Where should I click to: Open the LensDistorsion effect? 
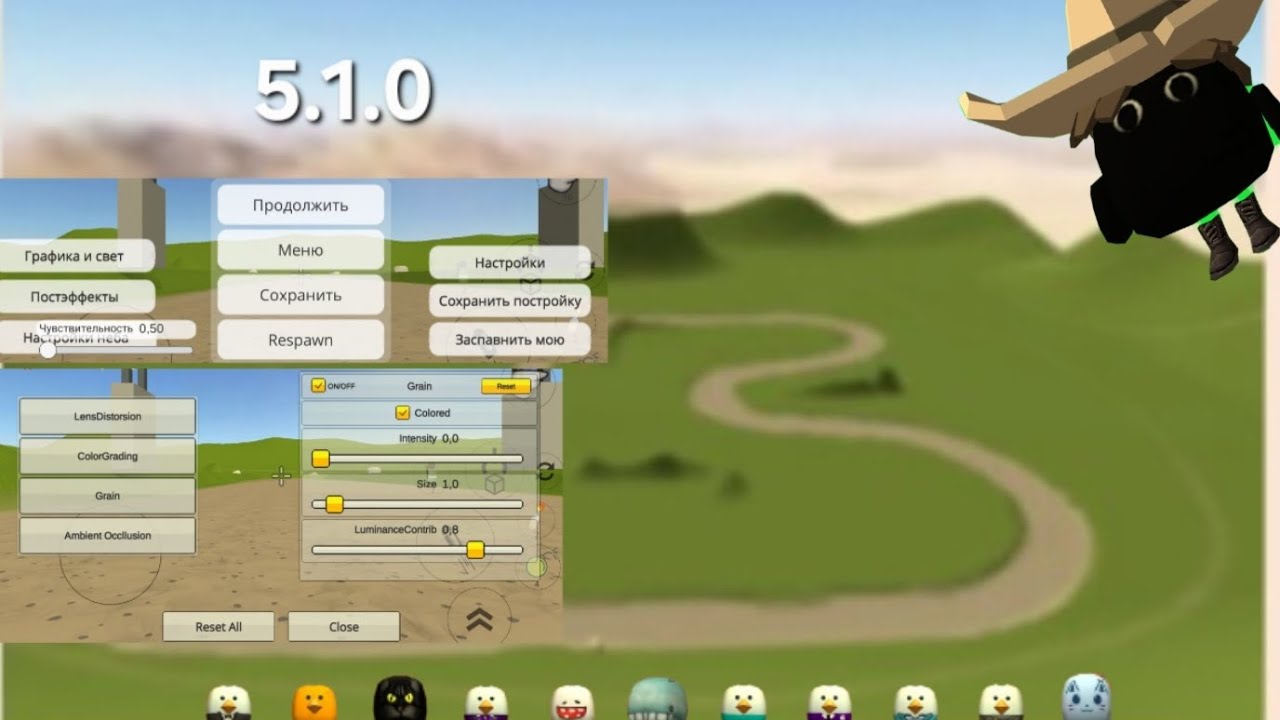tap(108, 416)
